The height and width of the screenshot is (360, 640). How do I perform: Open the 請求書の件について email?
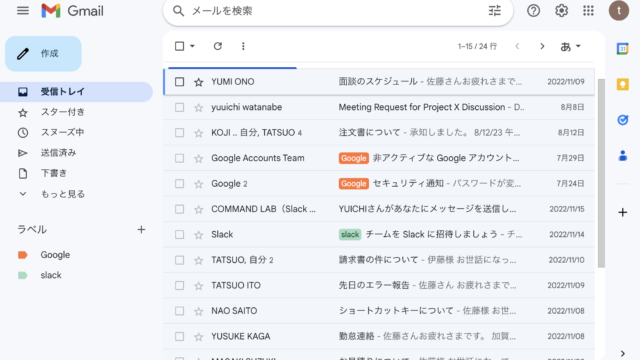point(378,260)
